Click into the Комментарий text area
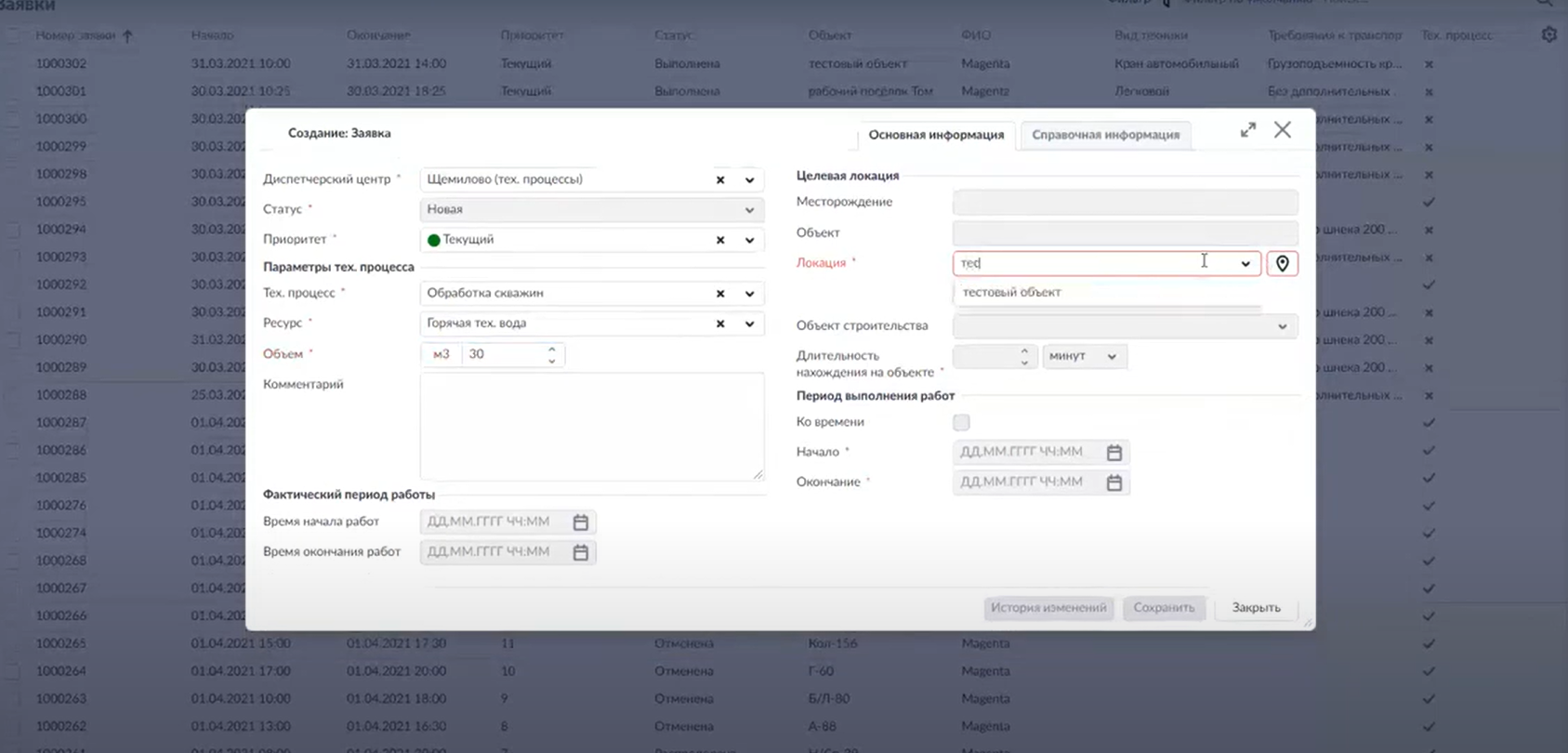 591,427
